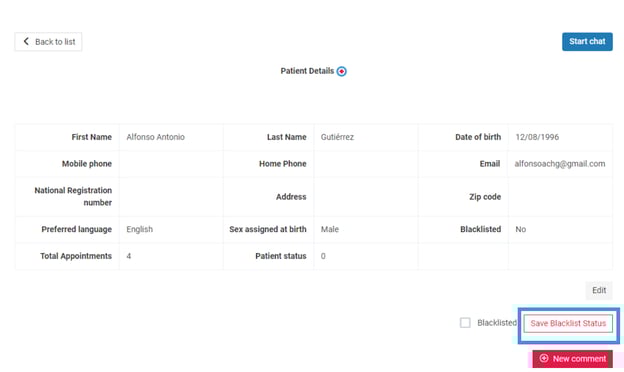Click the Blacklisted checkbox label text
624x372 pixels.
497,323
